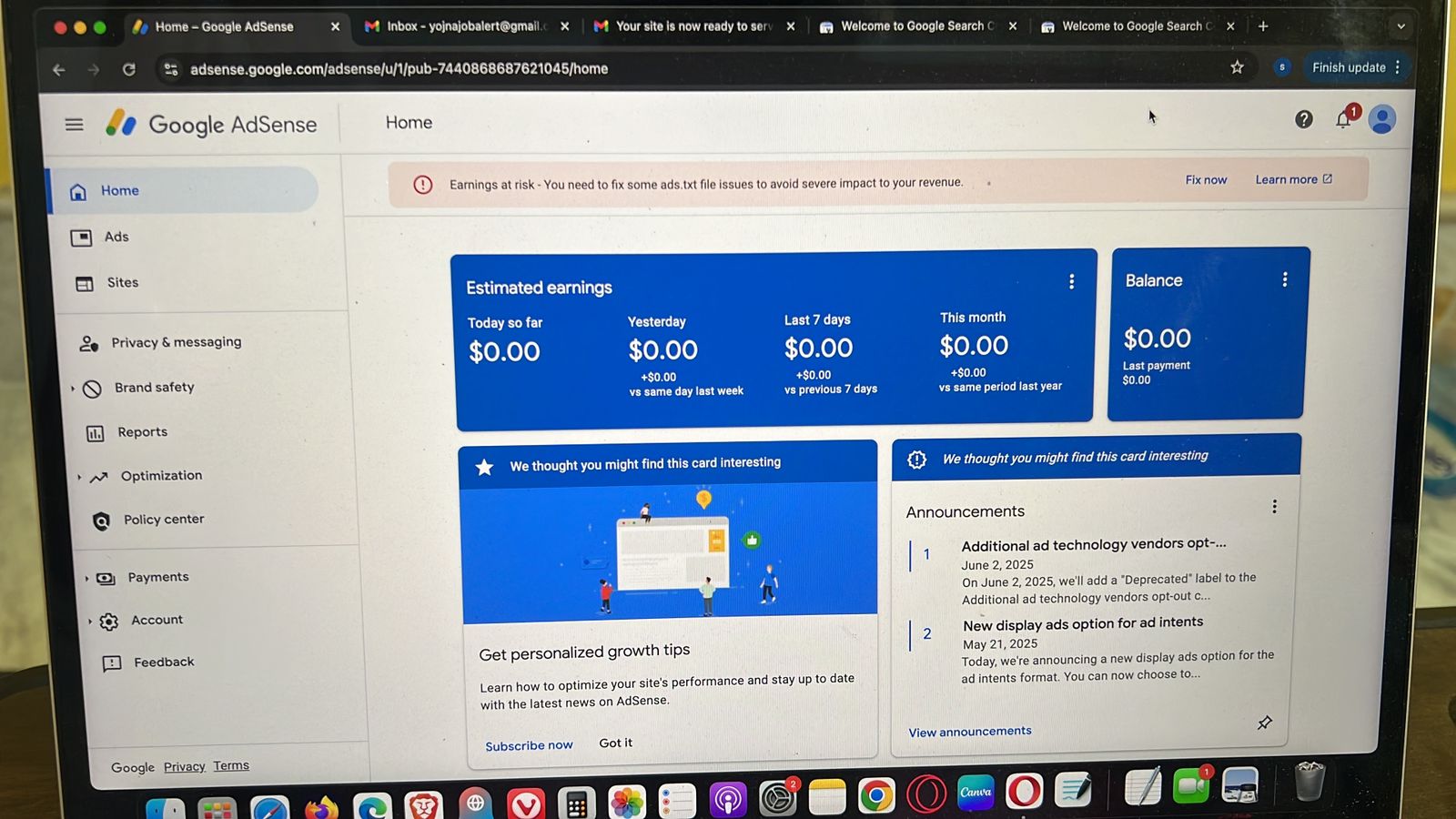Screen dimensions: 1456x819
Task: Expand the Optimization arrow
Action: point(79,477)
